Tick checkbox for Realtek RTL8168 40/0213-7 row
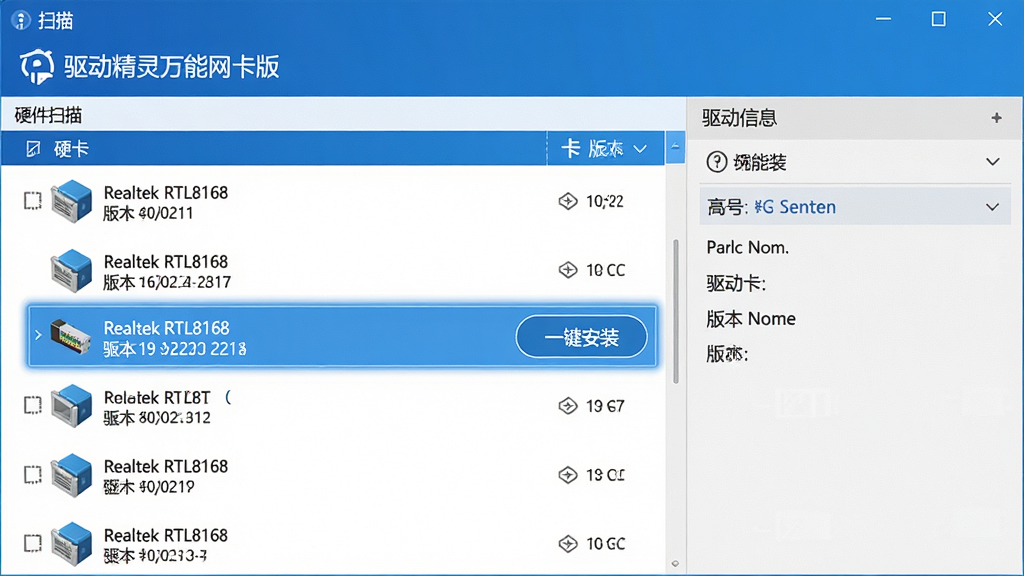1024x576 pixels. 33,543
